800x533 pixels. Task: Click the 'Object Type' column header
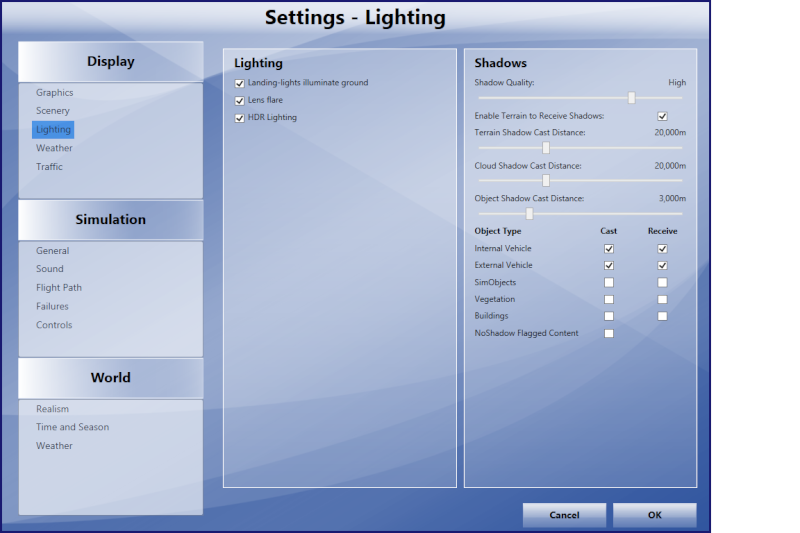[x=498, y=231]
